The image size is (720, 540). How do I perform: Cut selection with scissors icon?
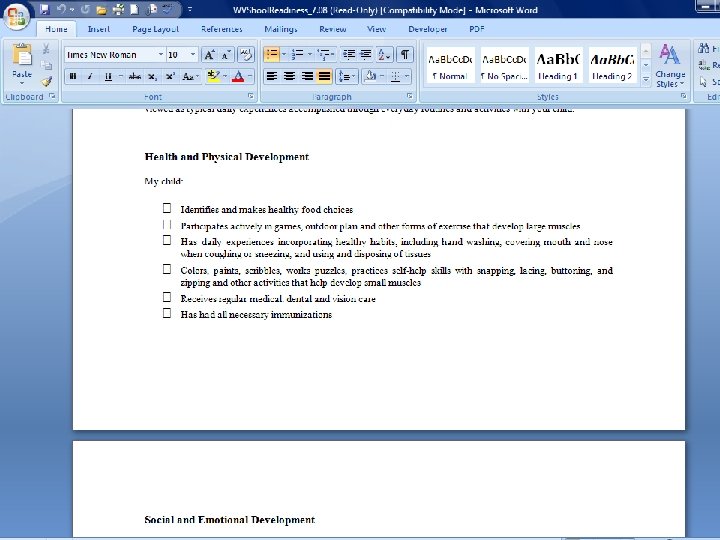pos(46,49)
